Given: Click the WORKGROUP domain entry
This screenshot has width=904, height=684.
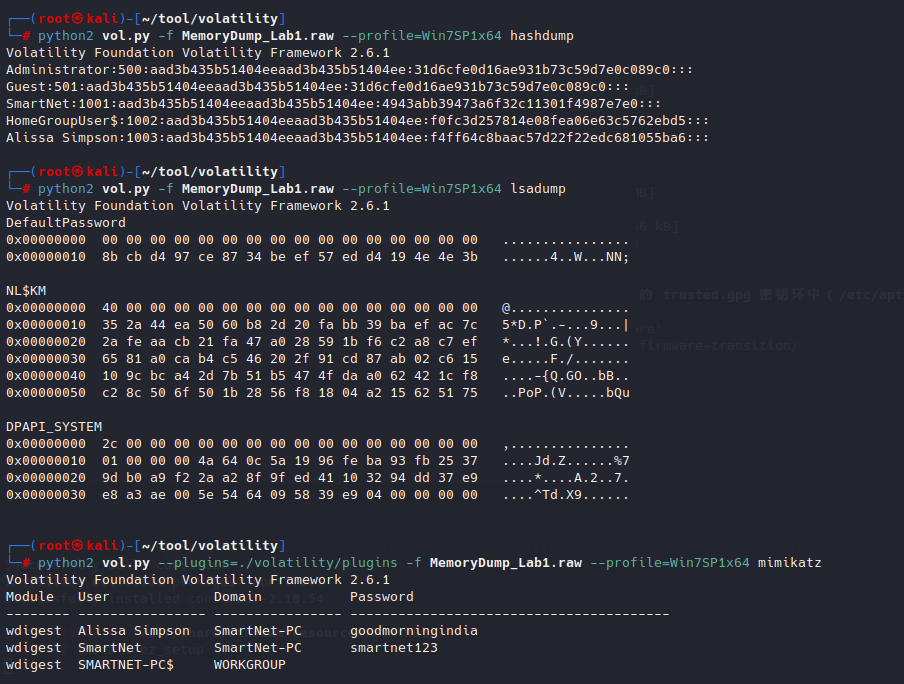Looking at the screenshot, I should click(x=250, y=665).
